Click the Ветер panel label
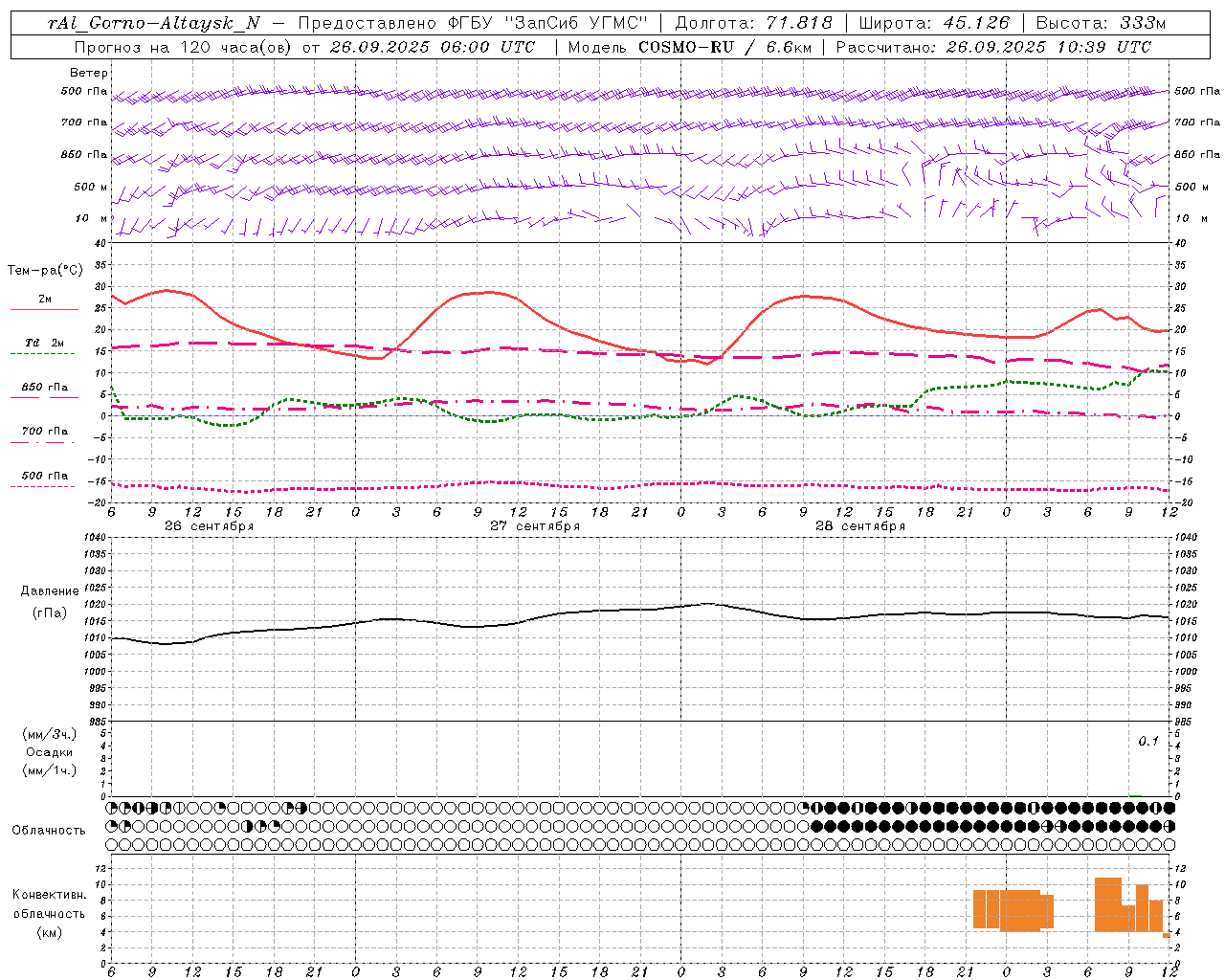Screen dimensions: 1225x980 point(88,73)
